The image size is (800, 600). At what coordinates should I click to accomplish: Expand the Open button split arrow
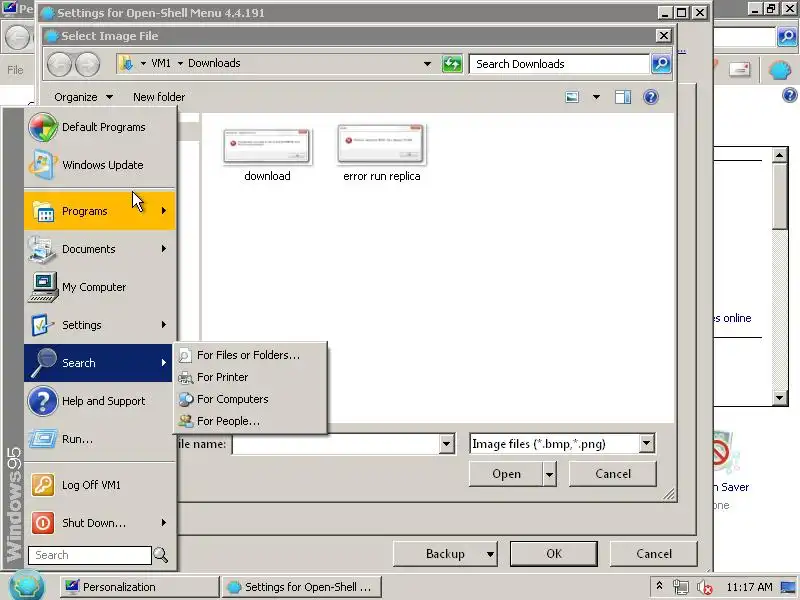(x=549, y=474)
